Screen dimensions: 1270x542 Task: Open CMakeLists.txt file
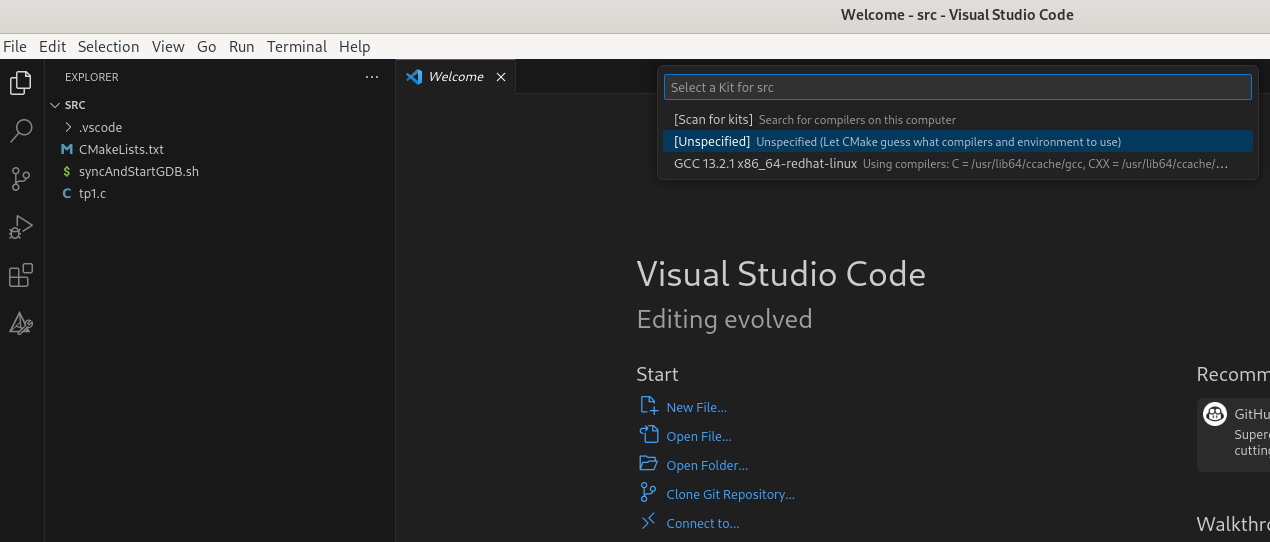pos(120,149)
